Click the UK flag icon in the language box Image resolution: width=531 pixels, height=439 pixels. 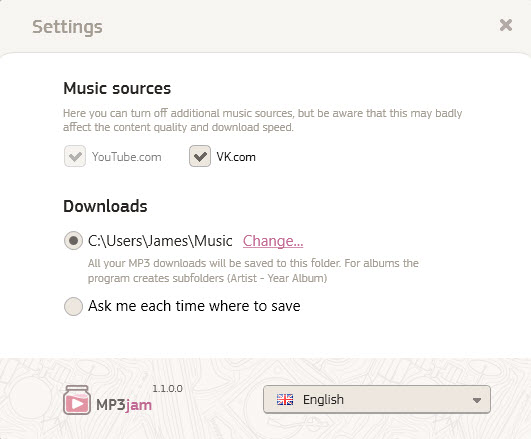point(285,400)
